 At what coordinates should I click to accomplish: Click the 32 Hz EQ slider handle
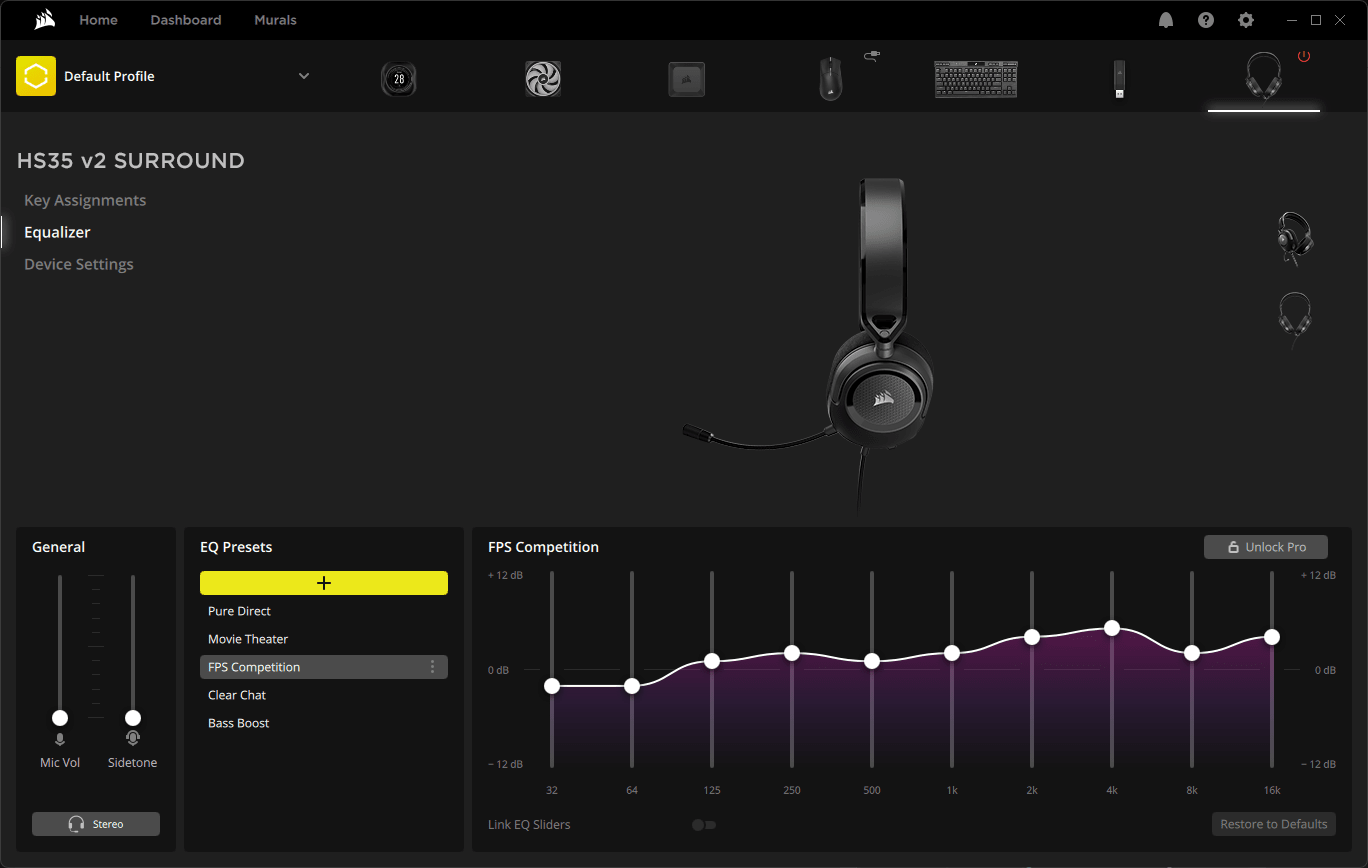click(552, 686)
